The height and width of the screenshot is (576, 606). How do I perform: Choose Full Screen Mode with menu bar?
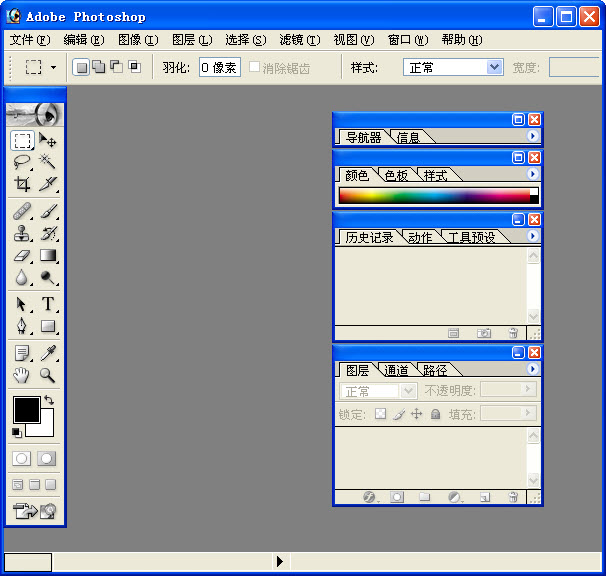[x=34, y=484]
